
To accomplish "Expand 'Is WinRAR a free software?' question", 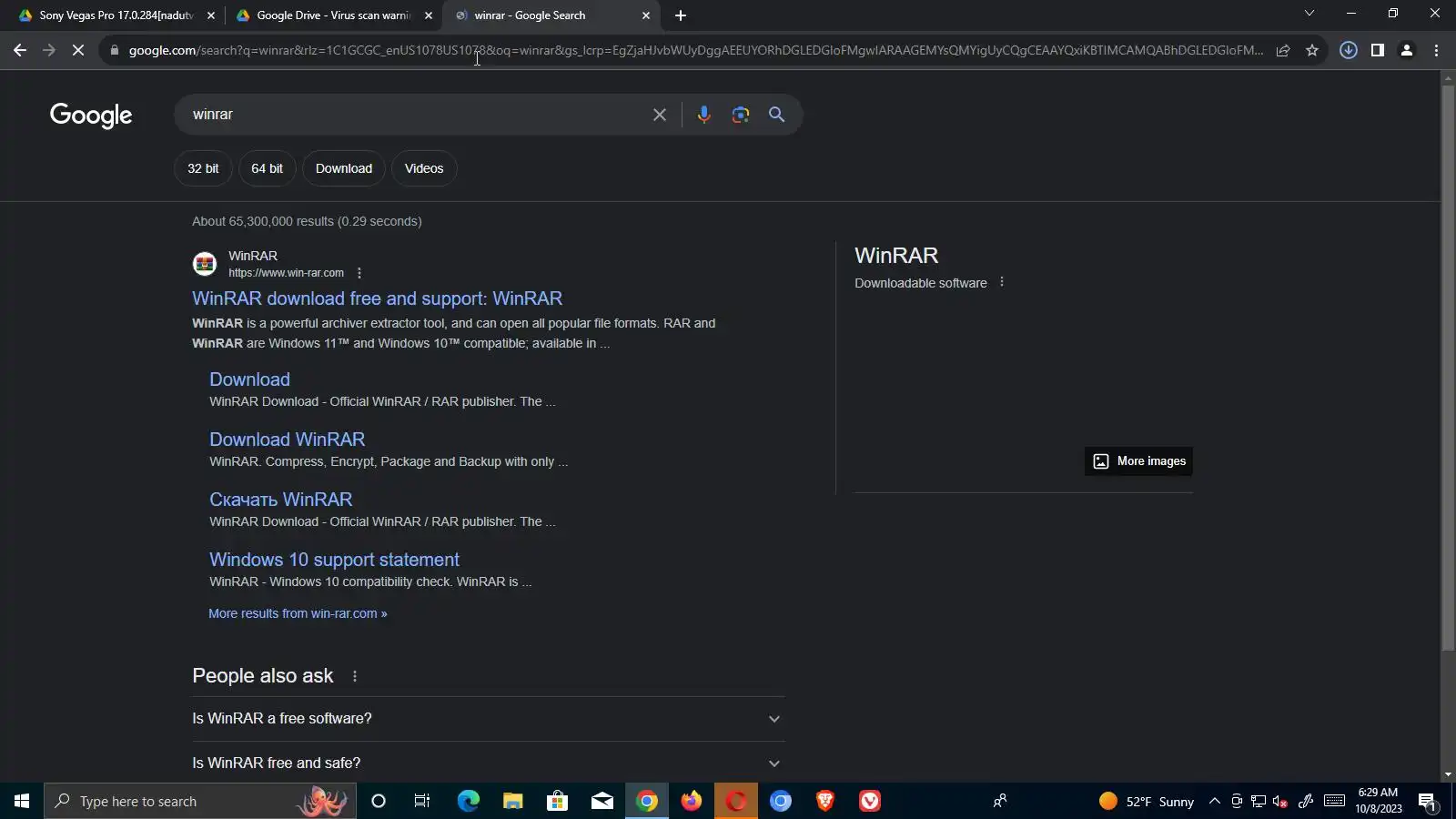I will point(488,719).
